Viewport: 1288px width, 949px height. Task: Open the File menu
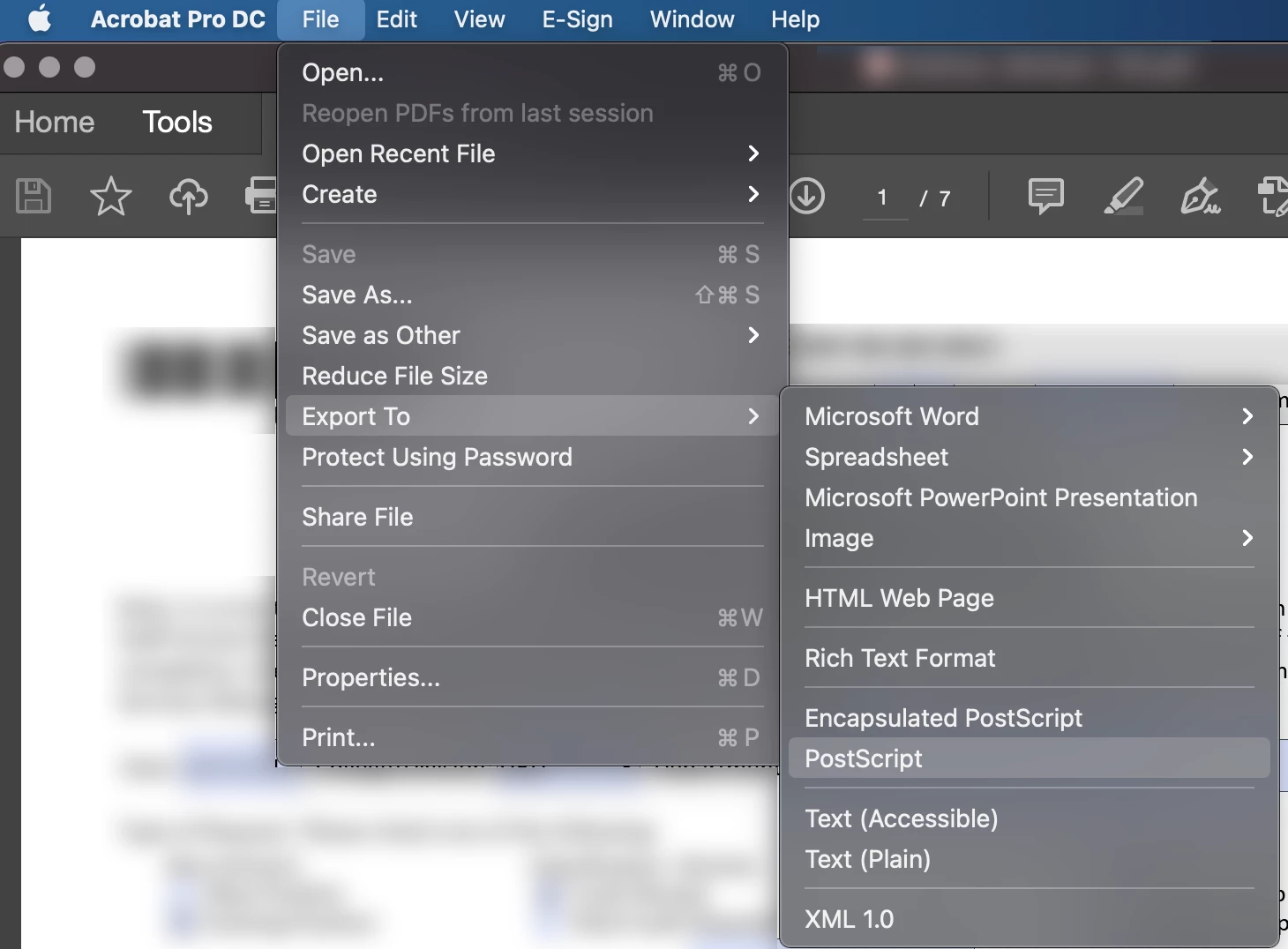pyautogui.click(x=320, y=19)
